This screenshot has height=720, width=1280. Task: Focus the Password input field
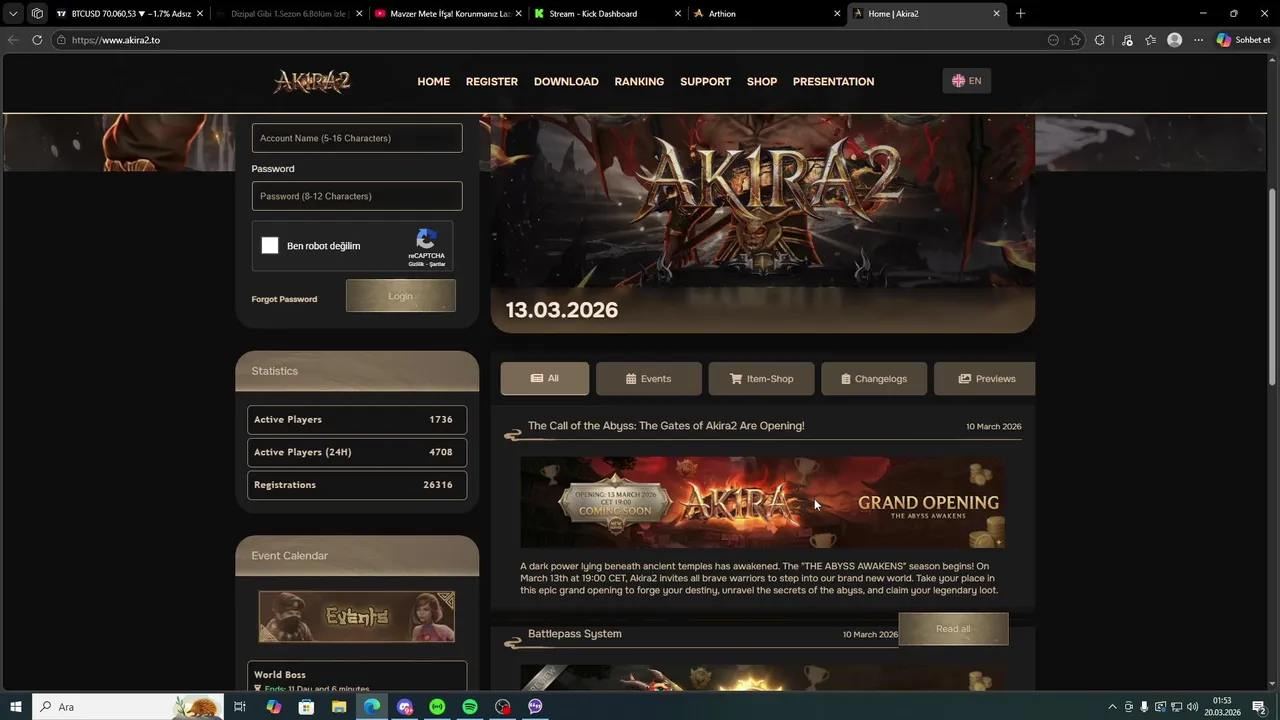[357, 196]
